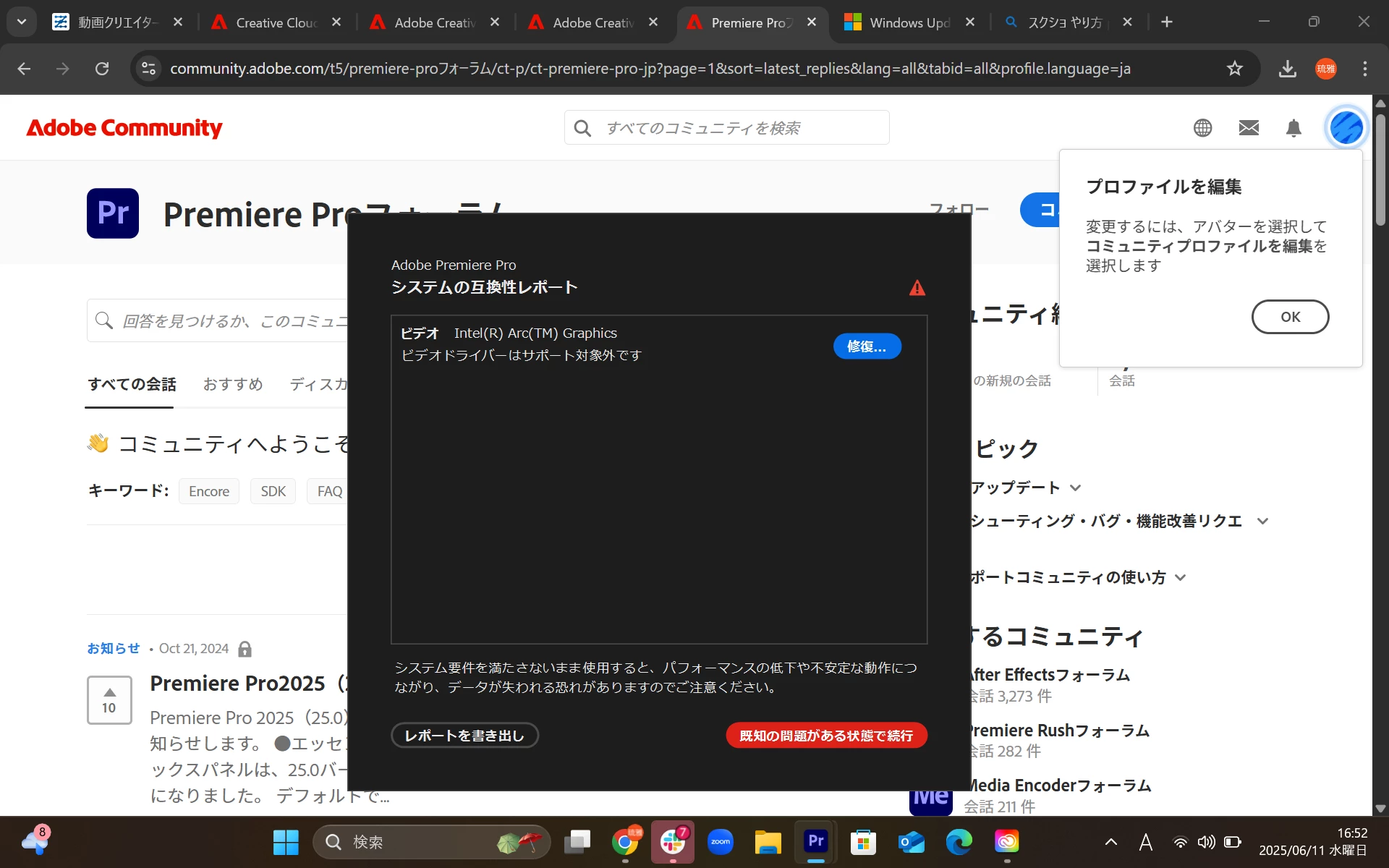Open Premiere Pro from the taskbar
Image resolution: width=1389 pixels, height=868 pixels.
[x=815, y=841]
